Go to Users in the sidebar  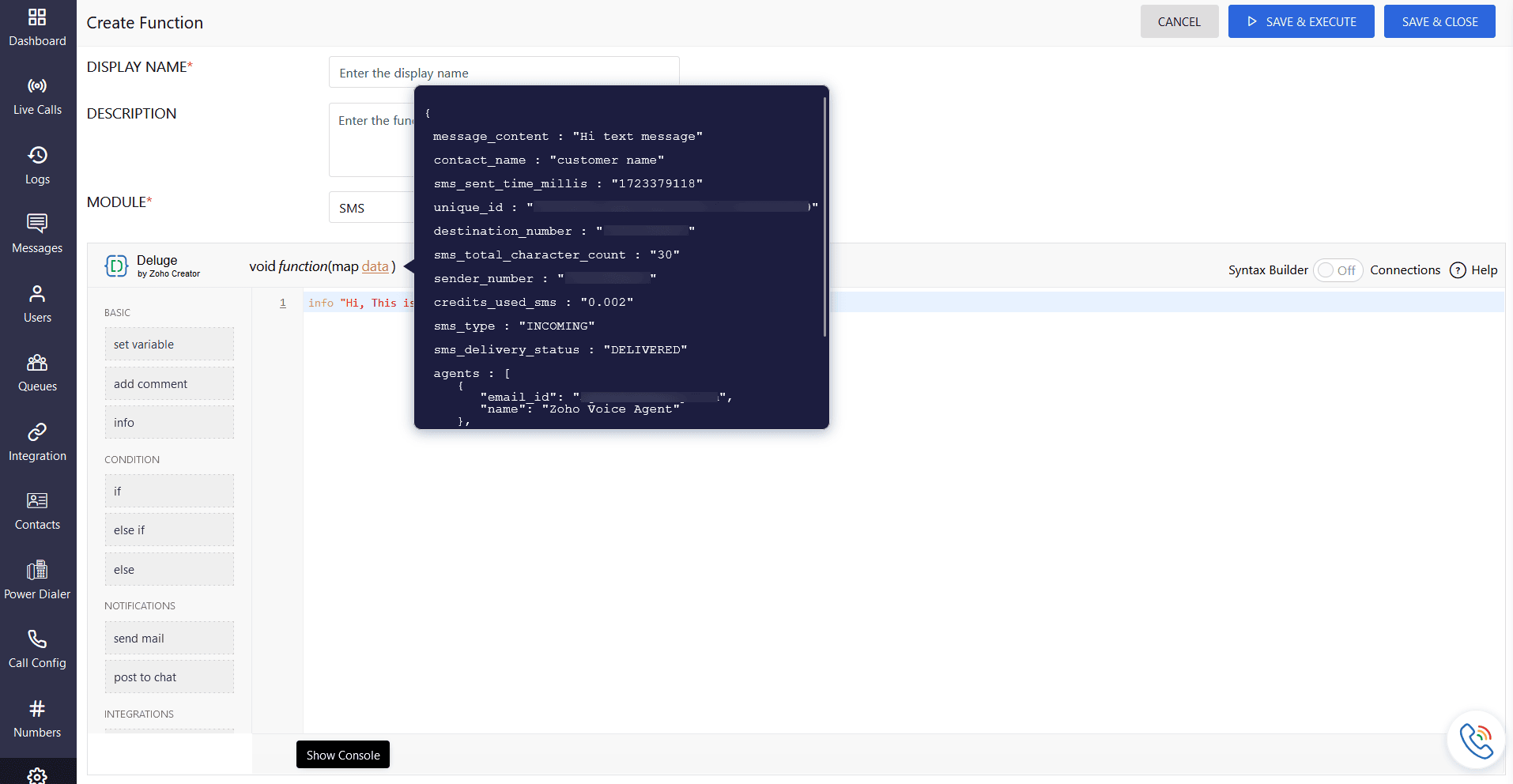pyautogui.click(x=37, y=304)
